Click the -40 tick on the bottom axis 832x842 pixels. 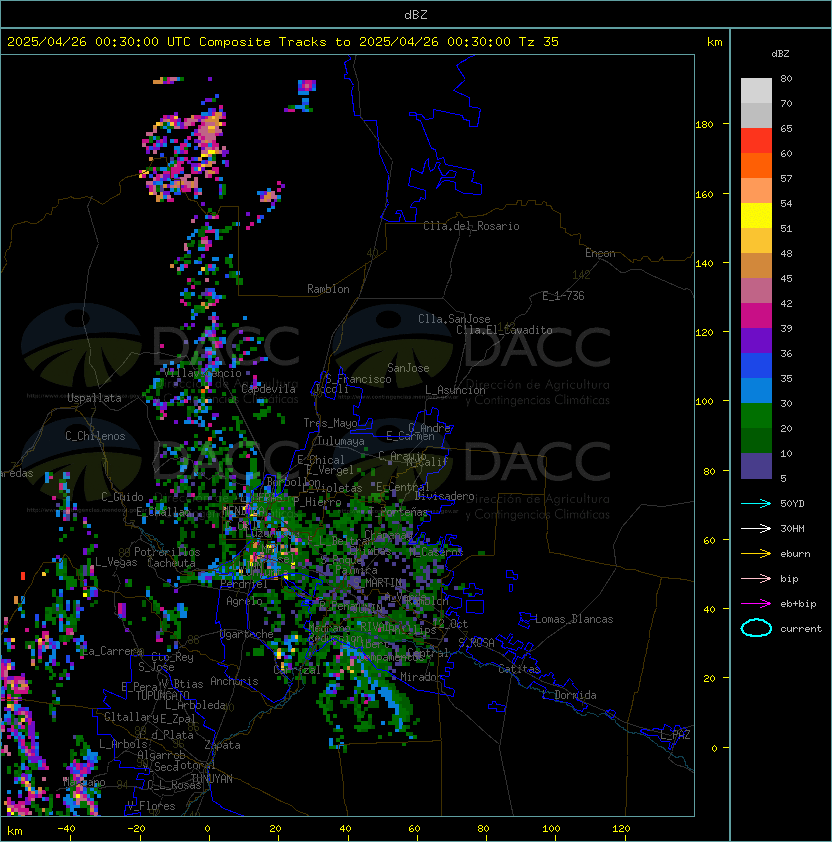(66, 829)
